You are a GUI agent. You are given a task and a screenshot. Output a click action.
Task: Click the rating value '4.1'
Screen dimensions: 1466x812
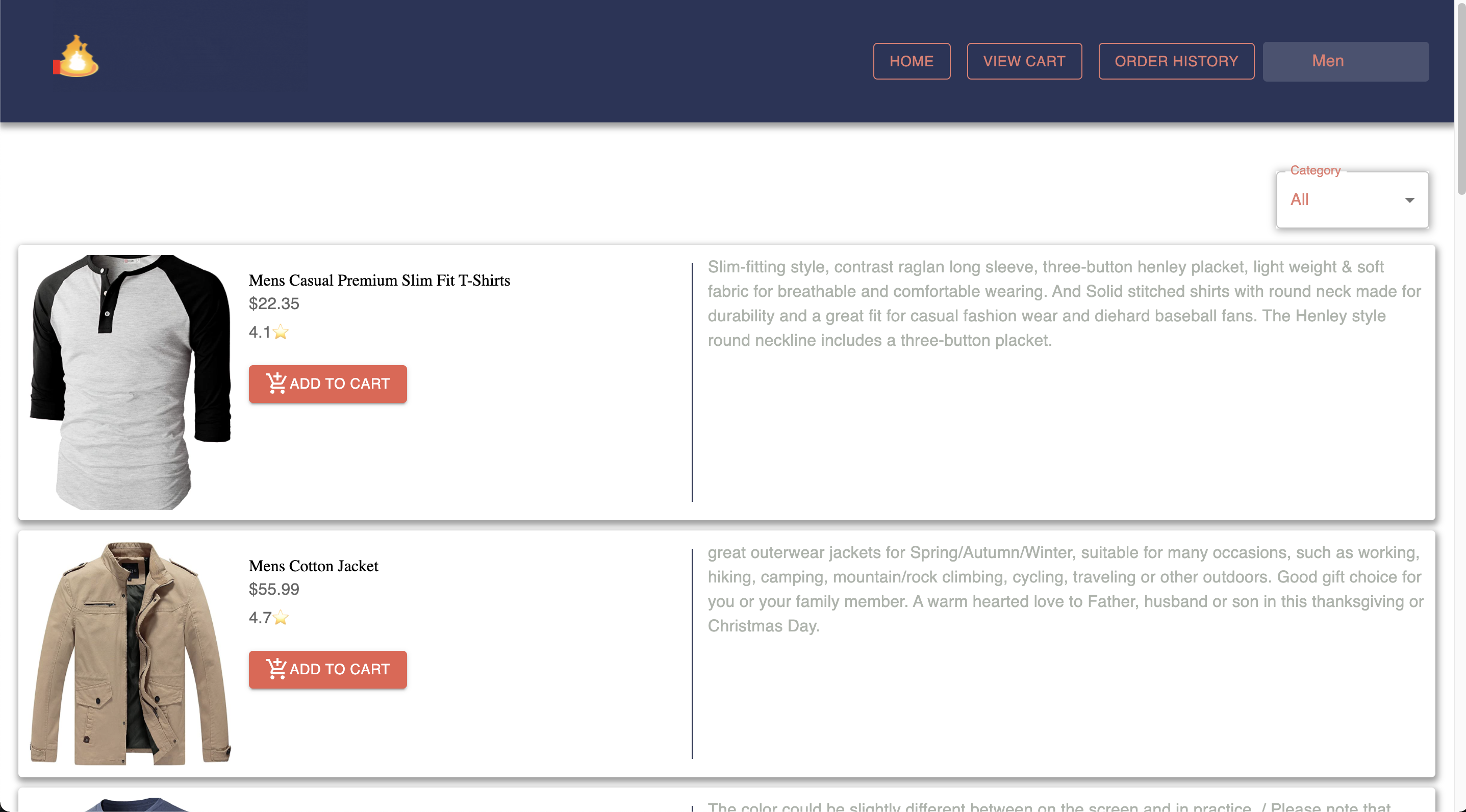tap(260, 333)
